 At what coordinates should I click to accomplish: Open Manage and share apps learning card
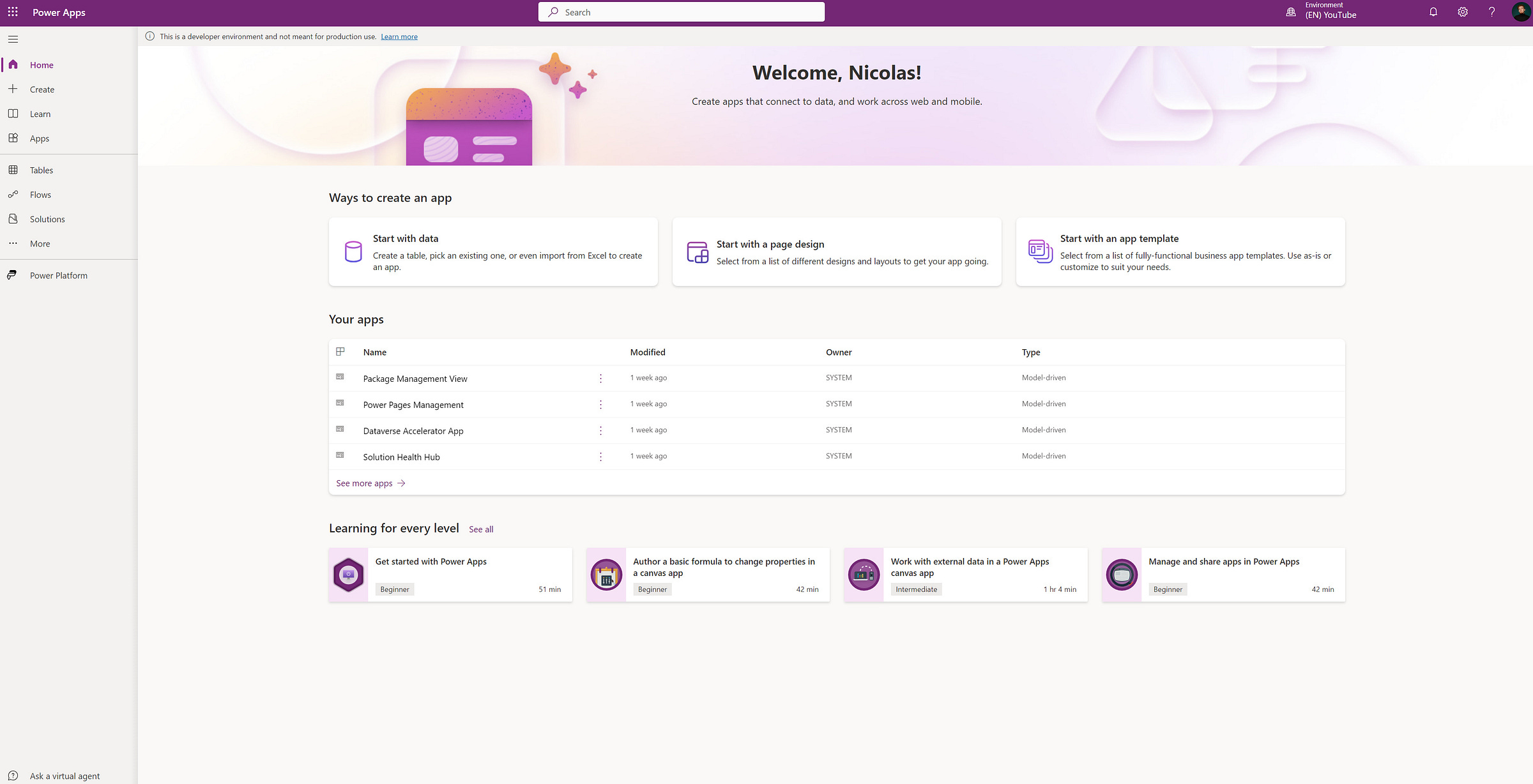click(1223, 575)
